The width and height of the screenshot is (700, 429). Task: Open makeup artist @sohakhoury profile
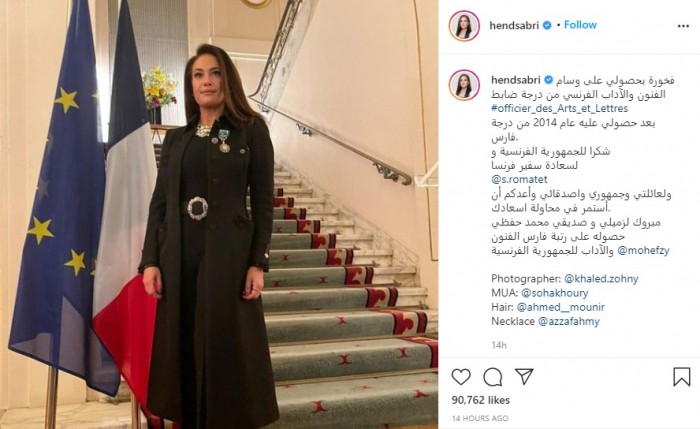click(554, 293)
